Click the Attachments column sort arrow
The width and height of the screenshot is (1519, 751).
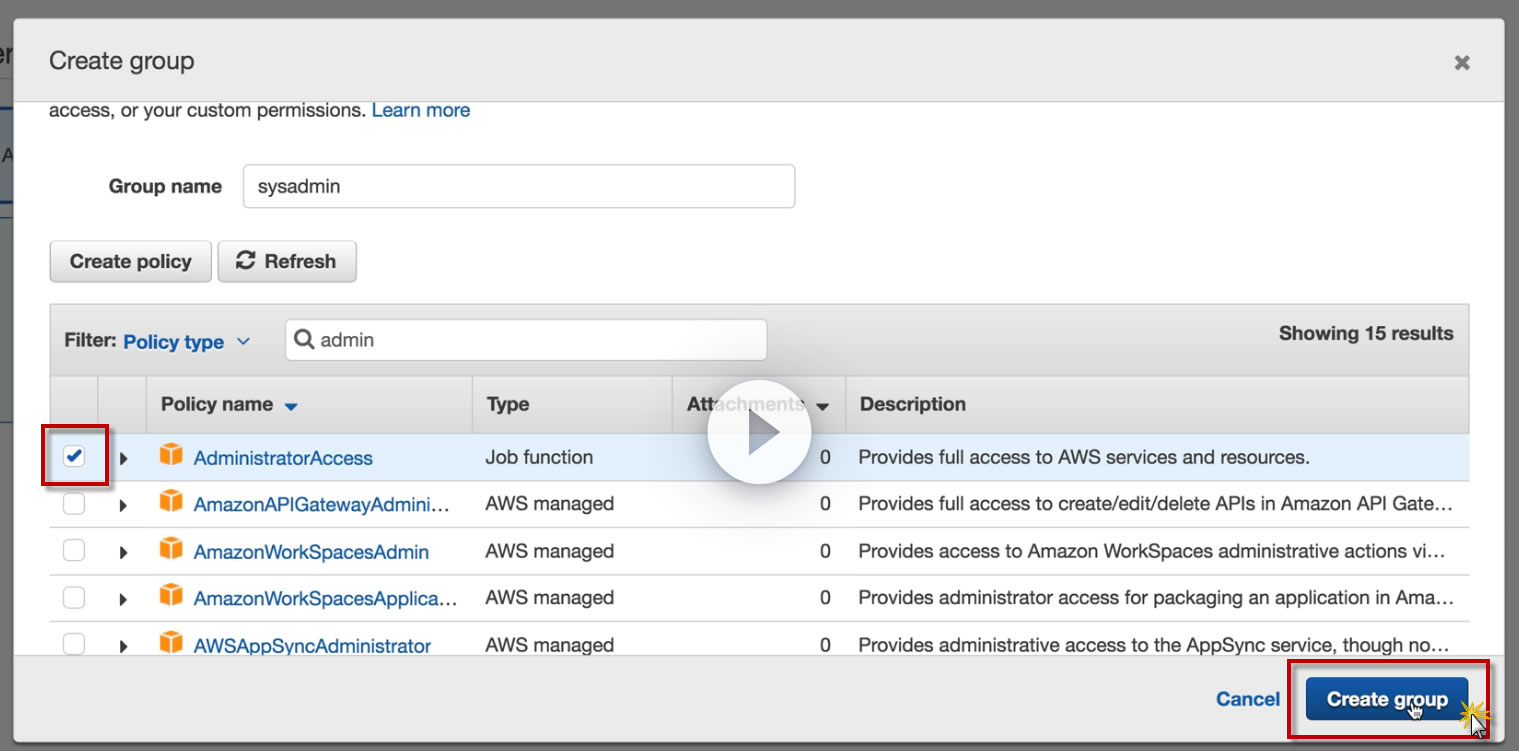(823, 406)
